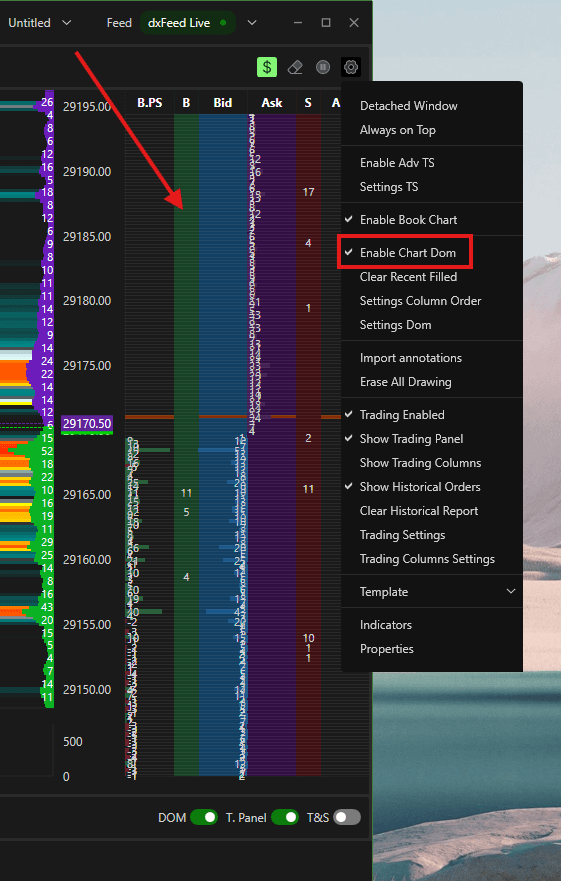Screen dimensions: 561x881
Task: Open Settings TS
Action: point(432,187)
